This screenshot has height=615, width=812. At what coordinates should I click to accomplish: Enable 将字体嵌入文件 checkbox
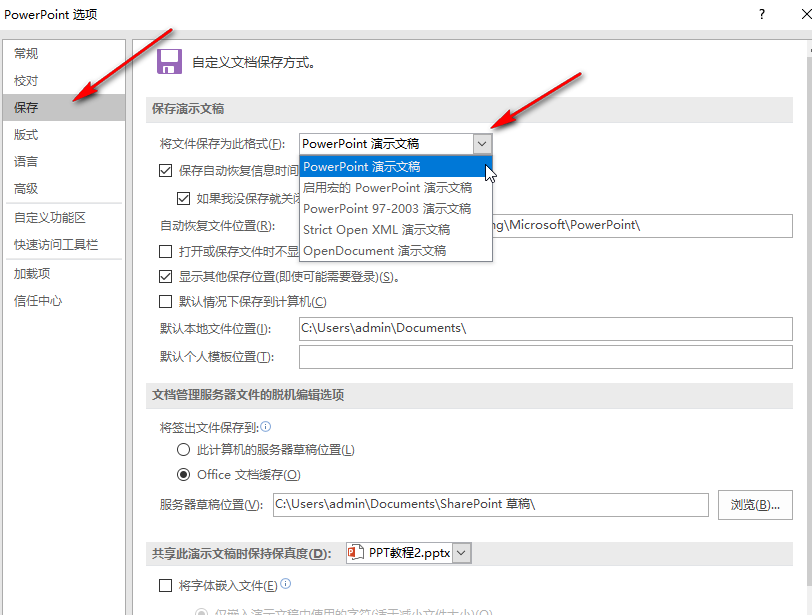(166, 585)
